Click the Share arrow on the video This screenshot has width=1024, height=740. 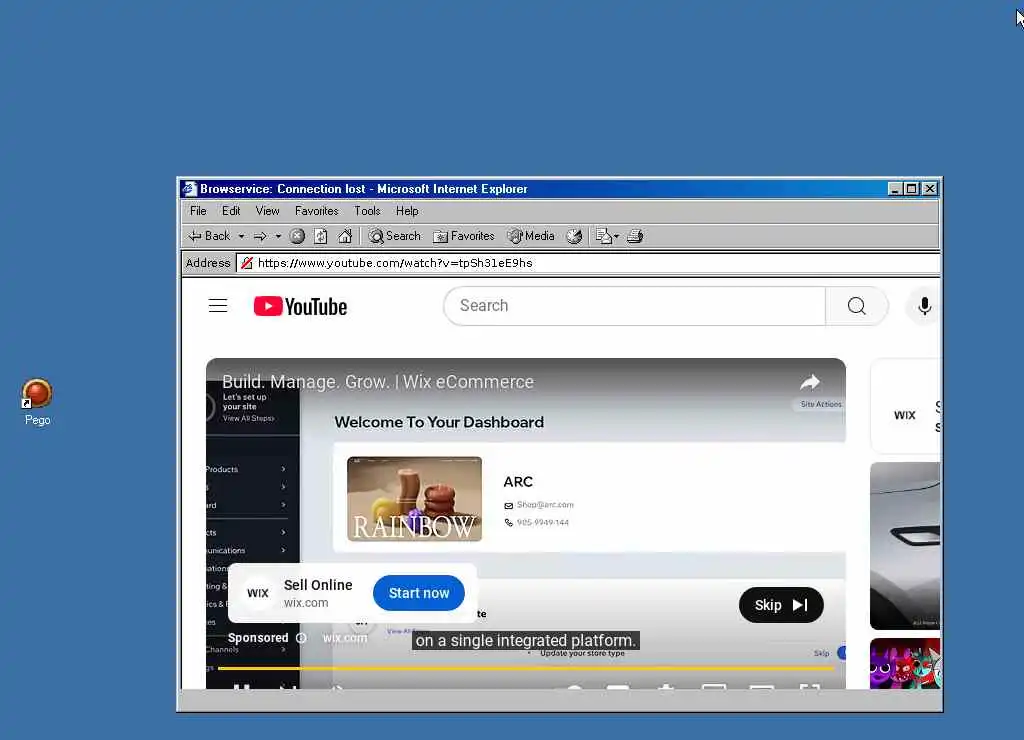(810, 382)
